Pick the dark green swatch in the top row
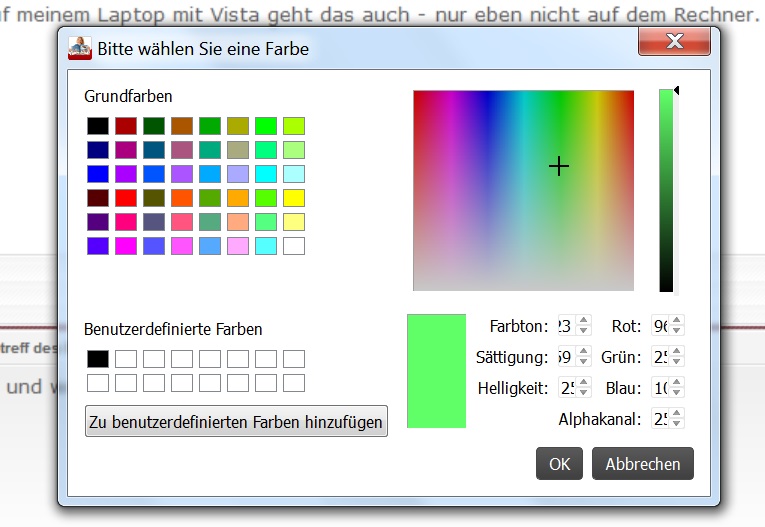 (x=154, y=126)
